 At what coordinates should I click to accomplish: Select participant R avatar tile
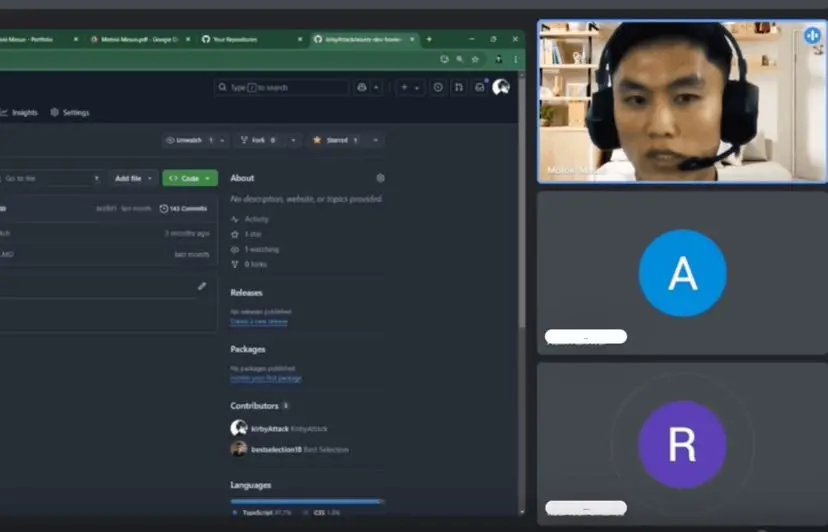[x=682, y=444]
